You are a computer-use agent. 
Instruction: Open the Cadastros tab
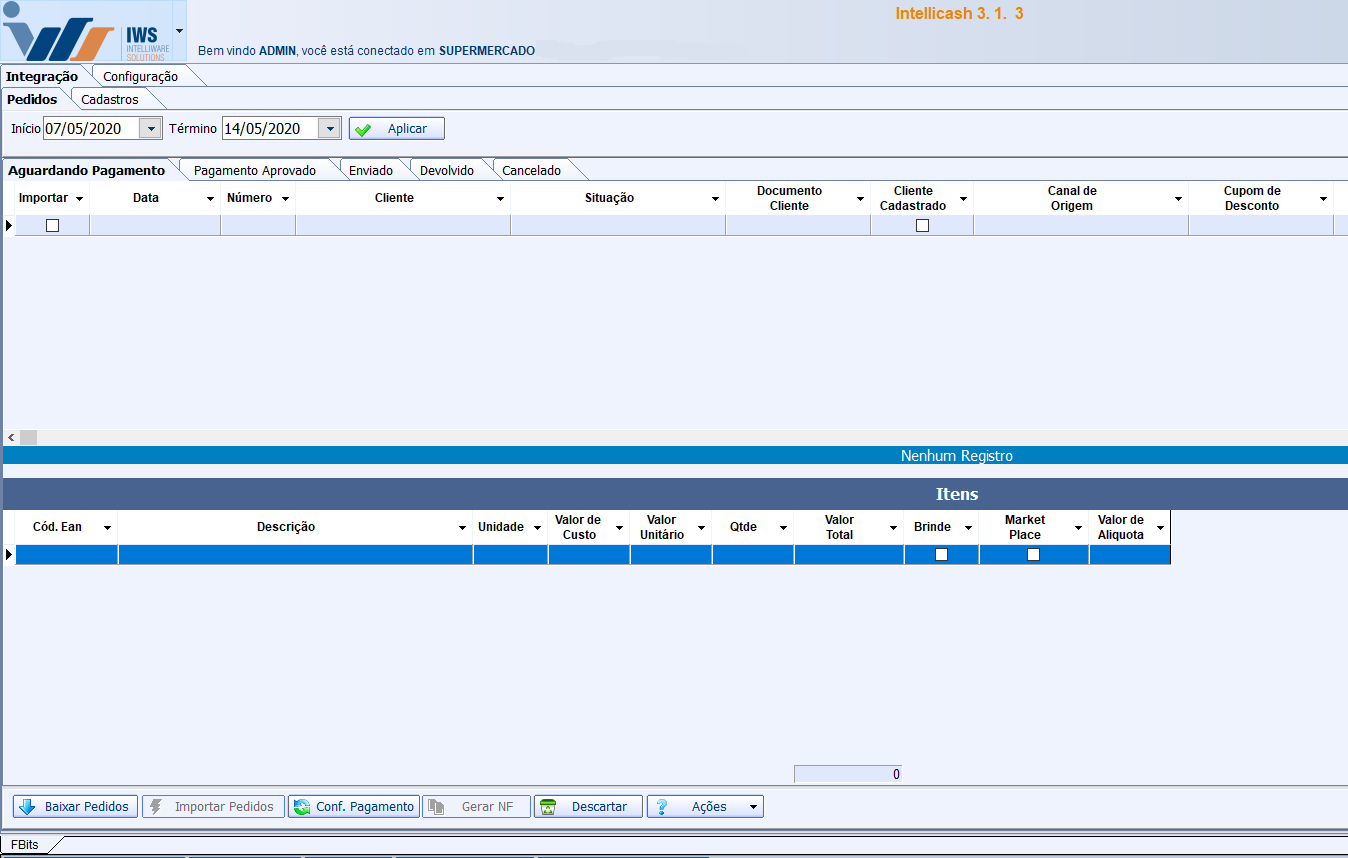[110, 100]
